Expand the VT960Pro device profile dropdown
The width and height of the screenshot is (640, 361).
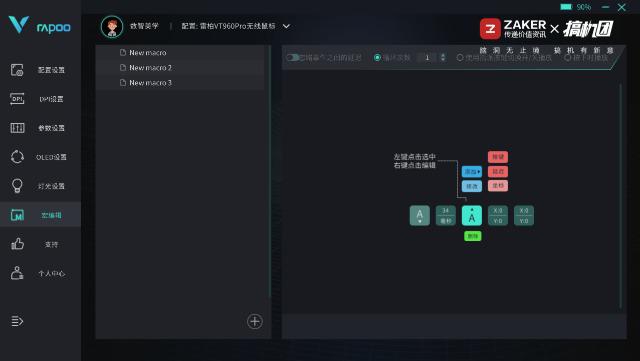click(x=286, y=26)
